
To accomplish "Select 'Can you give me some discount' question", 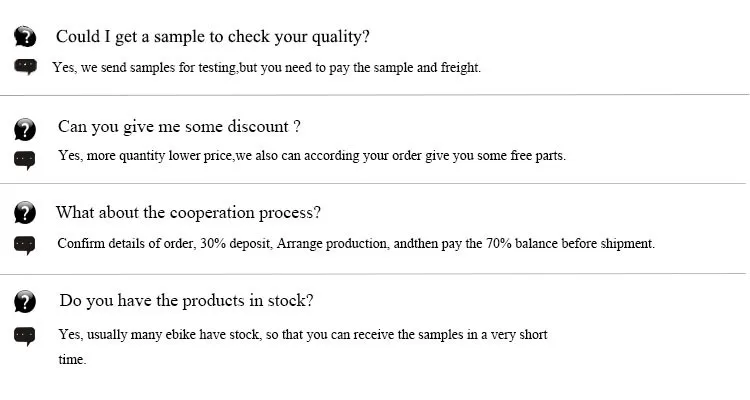I will point(179,127).
